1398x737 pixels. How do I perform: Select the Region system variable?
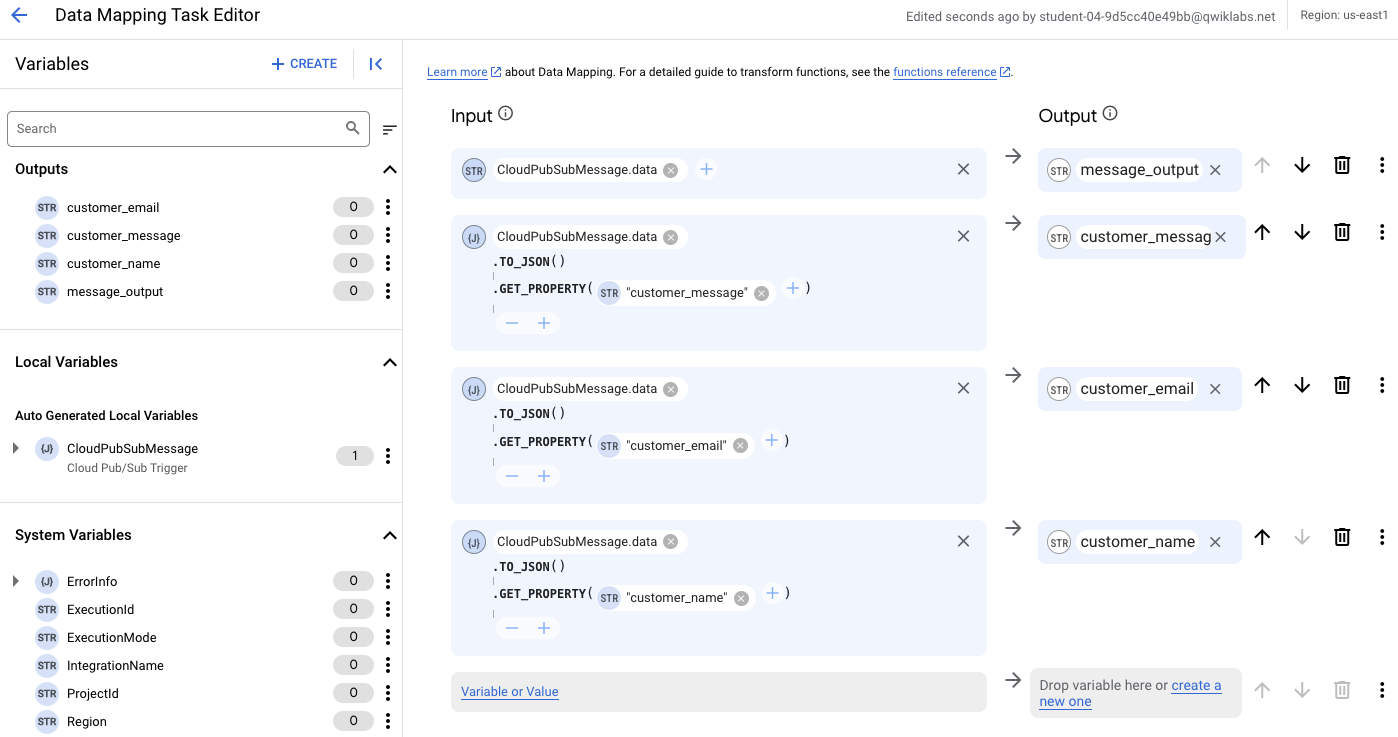click(x=87, y=721)
